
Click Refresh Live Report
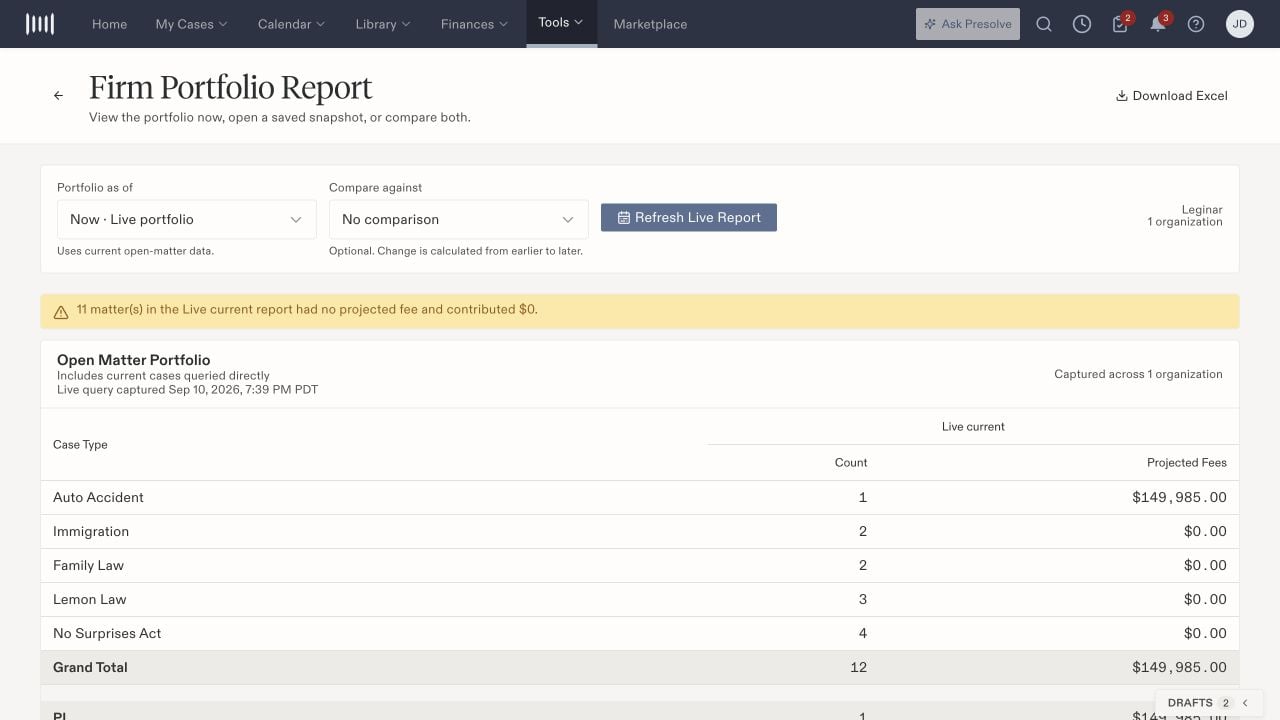pyautogui.click(x=689, y=217)
